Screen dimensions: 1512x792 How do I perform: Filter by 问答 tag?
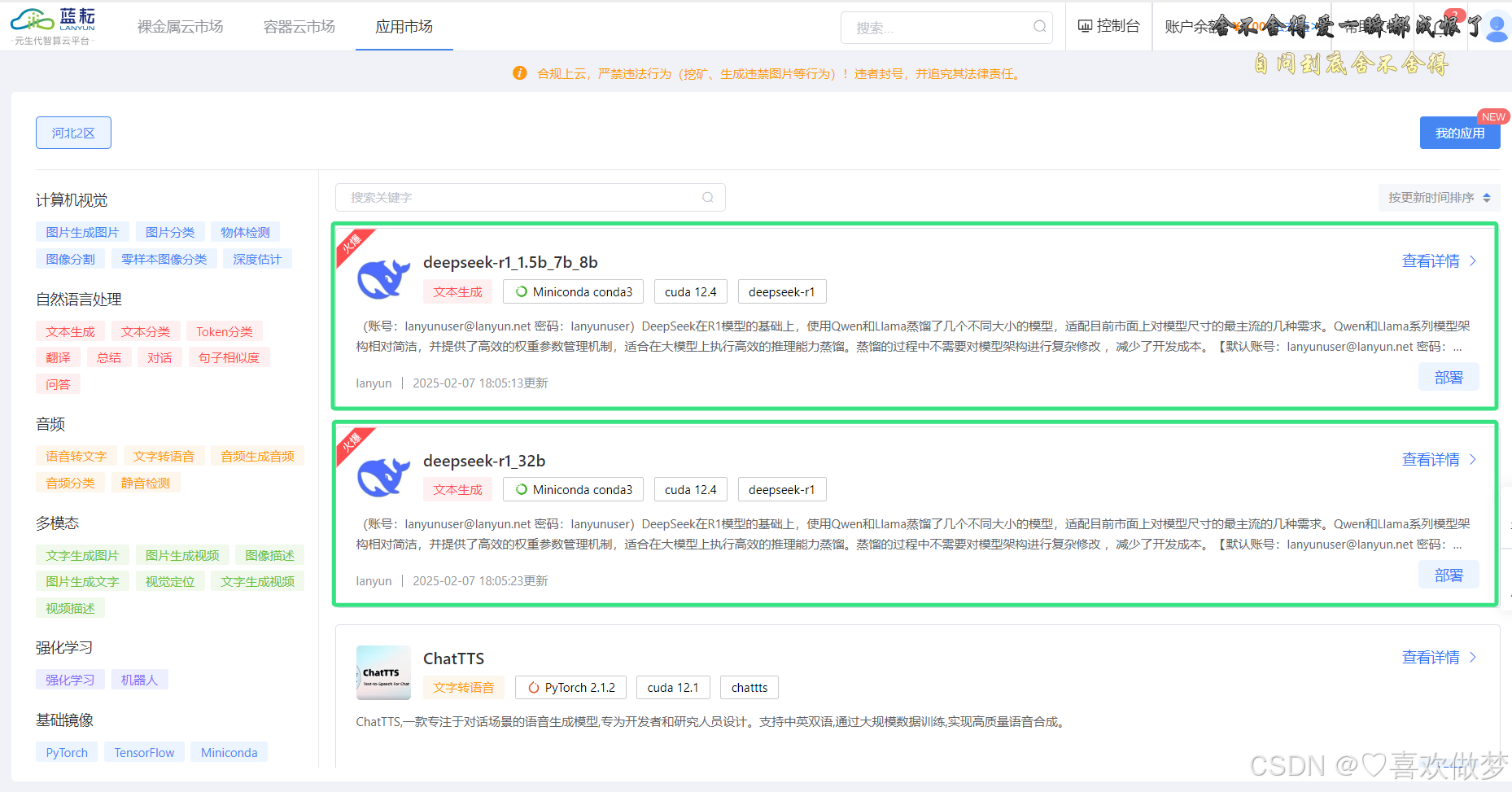58,384
